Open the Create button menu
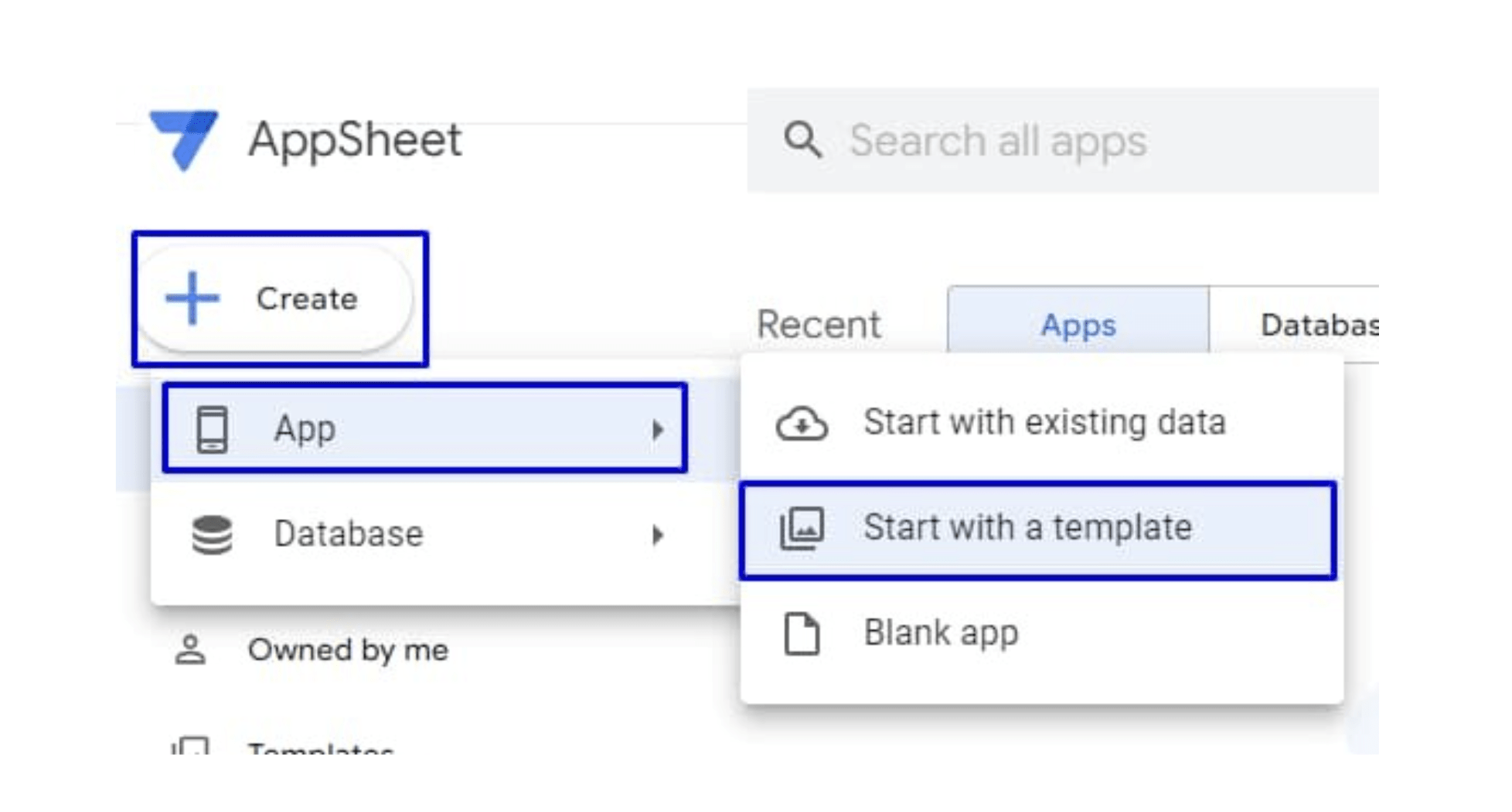The image size is (1512, 812). coord(277,299)
